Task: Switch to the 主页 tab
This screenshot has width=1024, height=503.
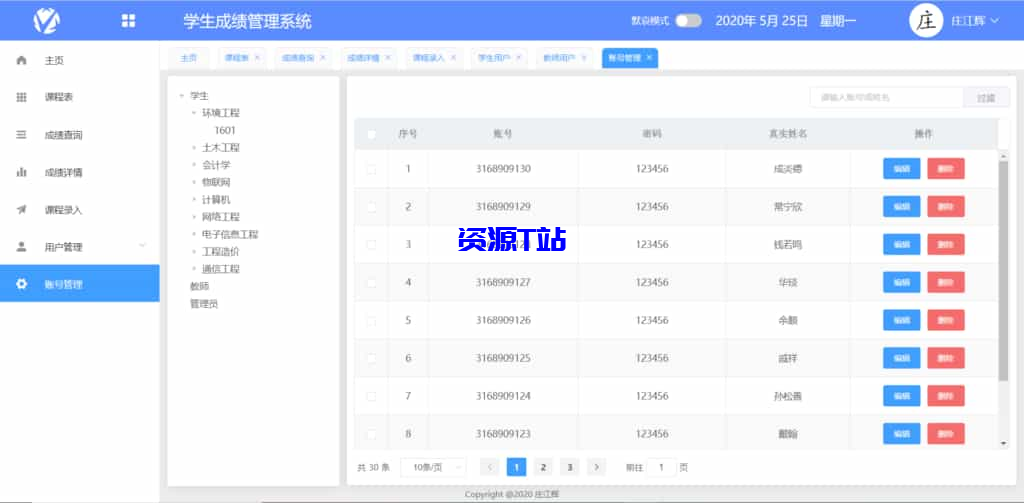Action: coord(189,57)
